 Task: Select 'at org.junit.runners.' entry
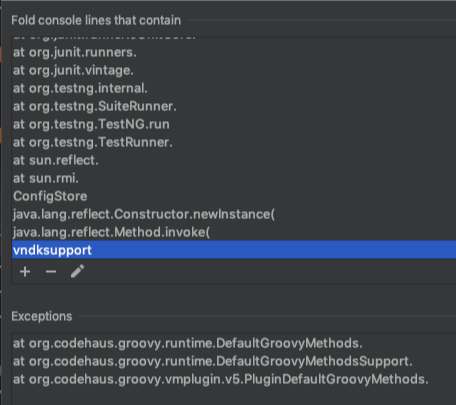[x=234, y=52]
